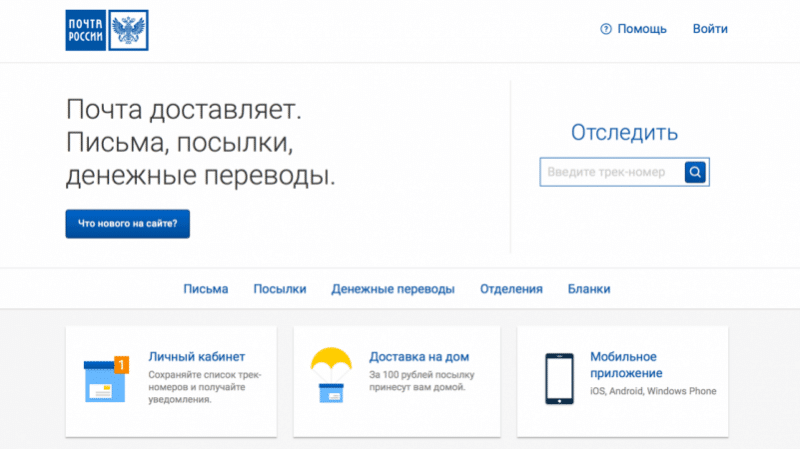
Task: Open the Бланки menu item
Action: tap(589, 289)
